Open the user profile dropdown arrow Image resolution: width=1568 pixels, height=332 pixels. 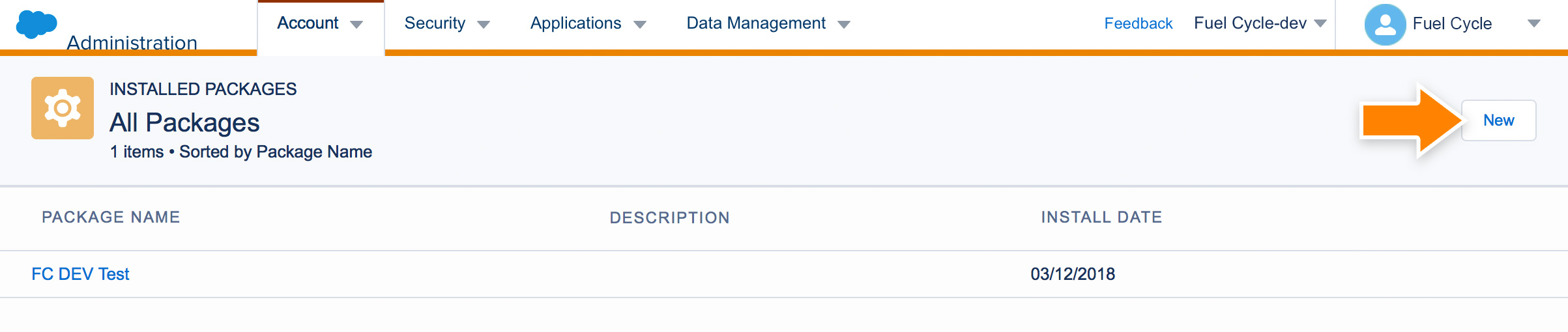pyautogui.click(x=1534, y=23)
